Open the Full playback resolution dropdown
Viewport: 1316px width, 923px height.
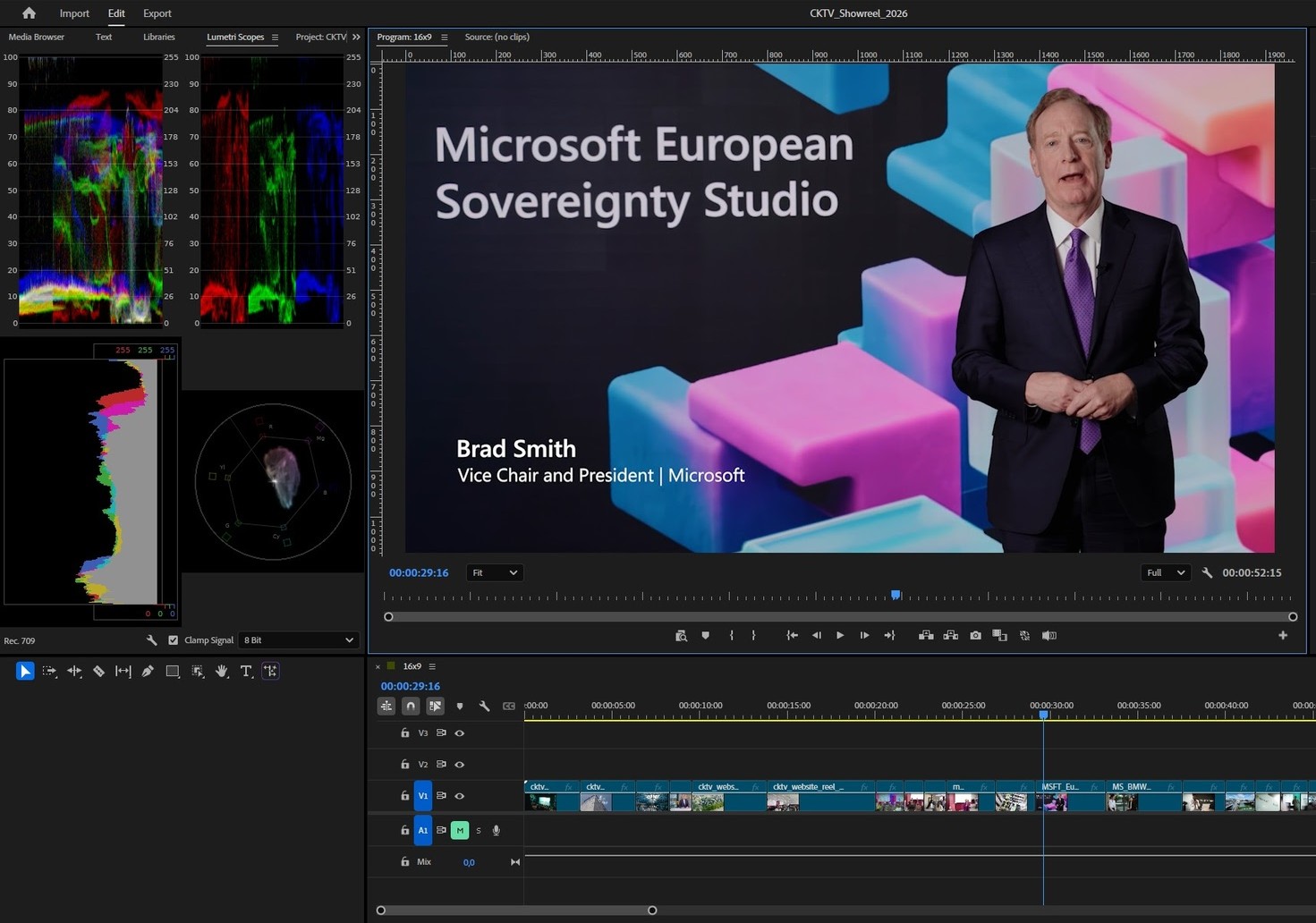click(x=1166, y=572)
